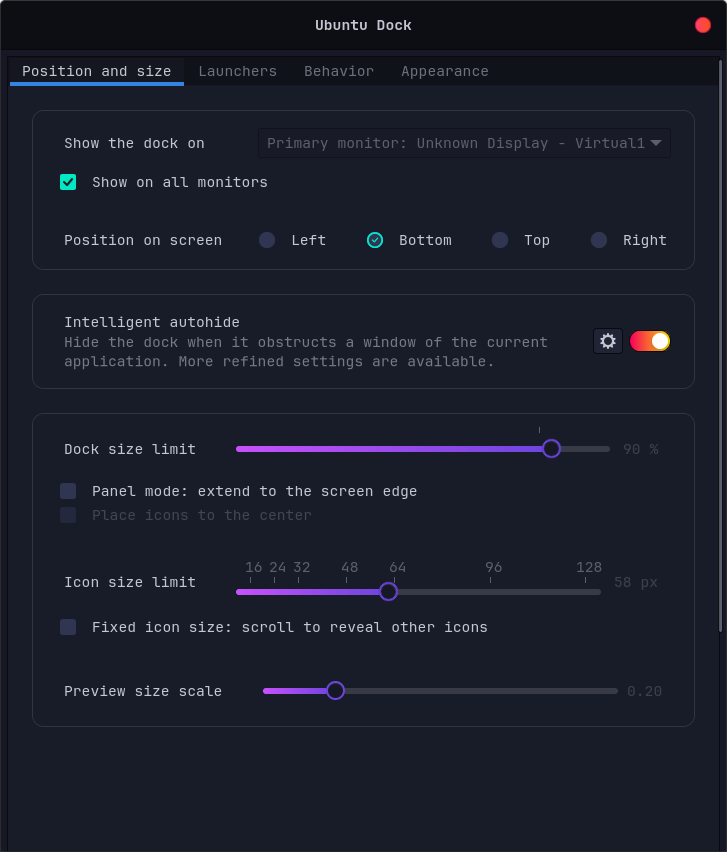Uncheck Show on all monitors
The height and width of the screenshot is (852, 727).
pos(68,182)
